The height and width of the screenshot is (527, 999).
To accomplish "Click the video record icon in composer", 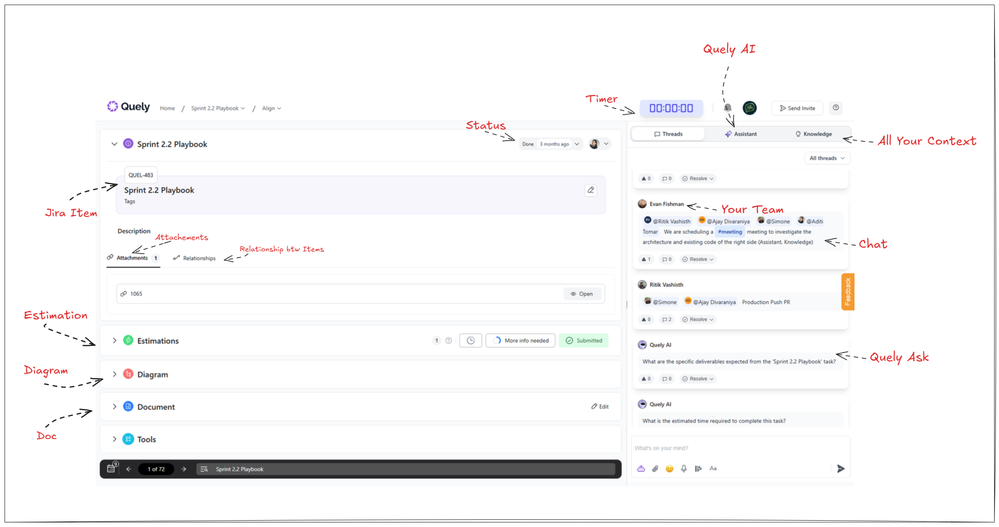I will tap(698, 468).
